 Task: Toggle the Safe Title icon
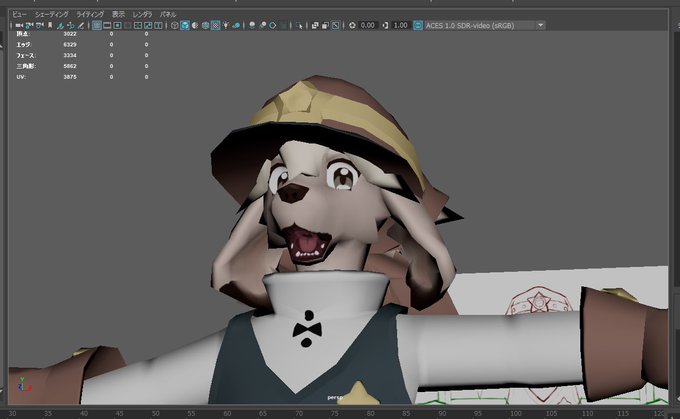158,26
